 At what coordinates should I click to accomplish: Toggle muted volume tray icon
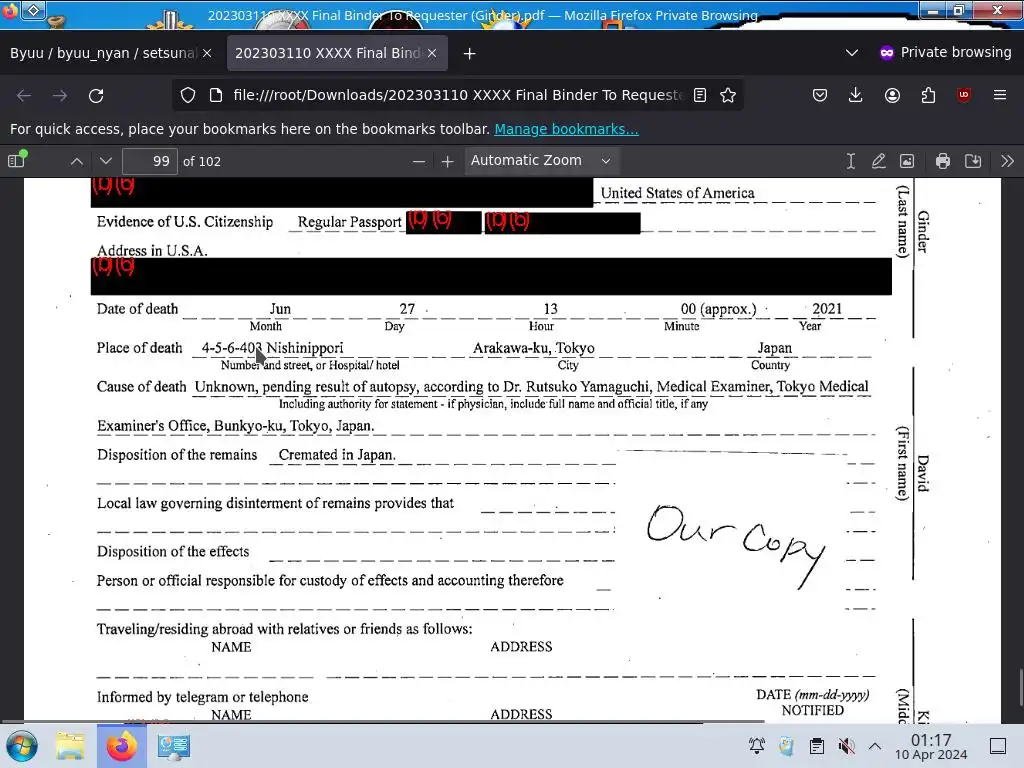point(846,746)
